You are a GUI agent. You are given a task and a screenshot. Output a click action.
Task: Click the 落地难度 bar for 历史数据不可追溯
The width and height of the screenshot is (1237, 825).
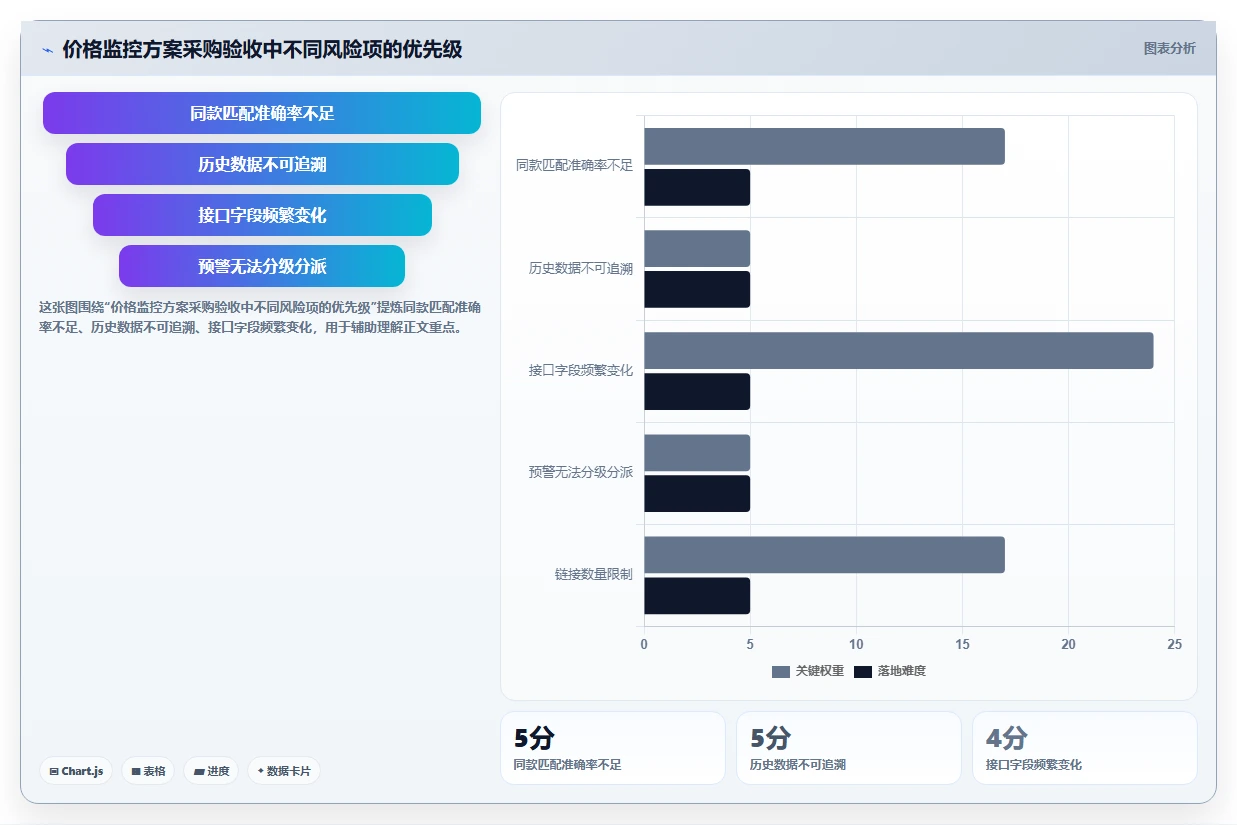(x=697, y=289)
